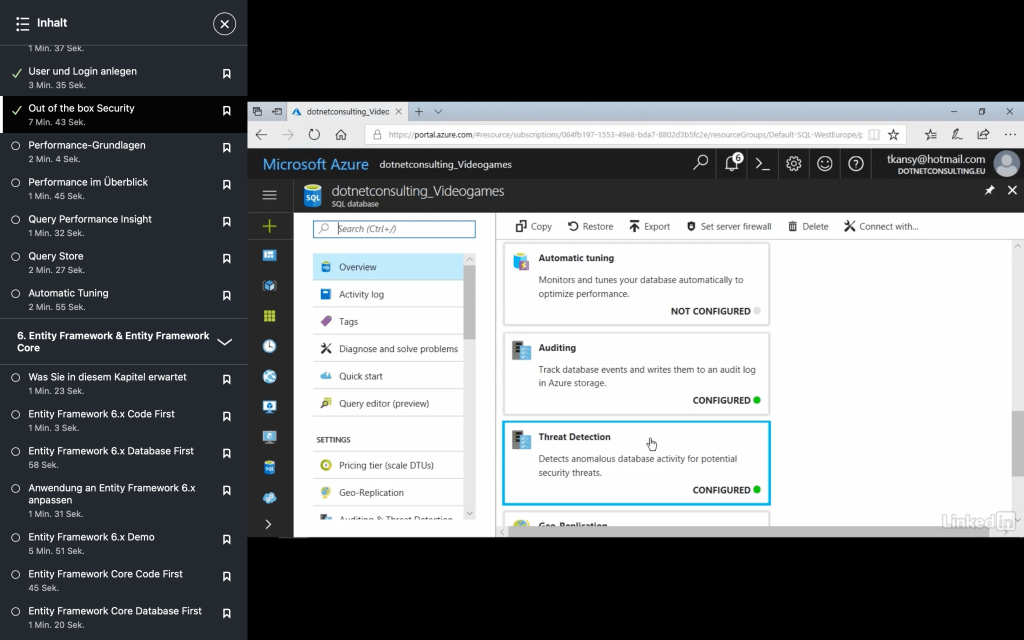Image resolution: width=1024 pixels, height=640 pixels.
Task: Expand the Azure left sidebar chevron
Action: pyautogui.click(x=269, y=524)
